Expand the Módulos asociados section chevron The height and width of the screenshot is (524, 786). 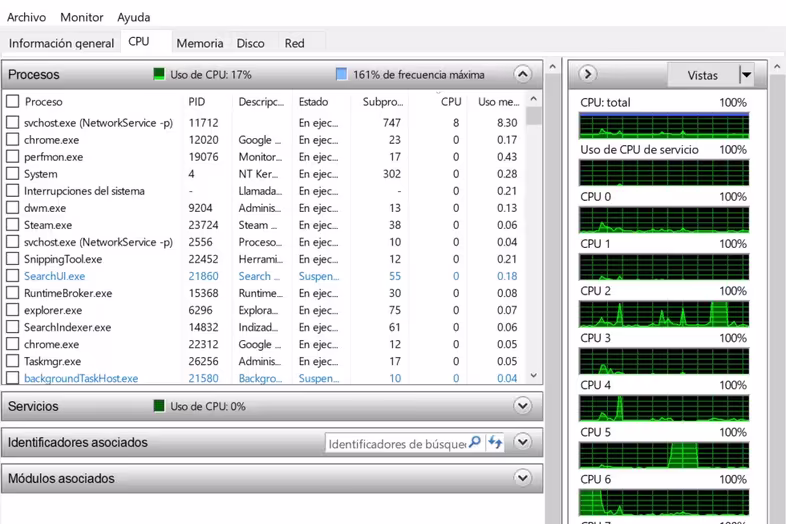click(x=522, y=478)
